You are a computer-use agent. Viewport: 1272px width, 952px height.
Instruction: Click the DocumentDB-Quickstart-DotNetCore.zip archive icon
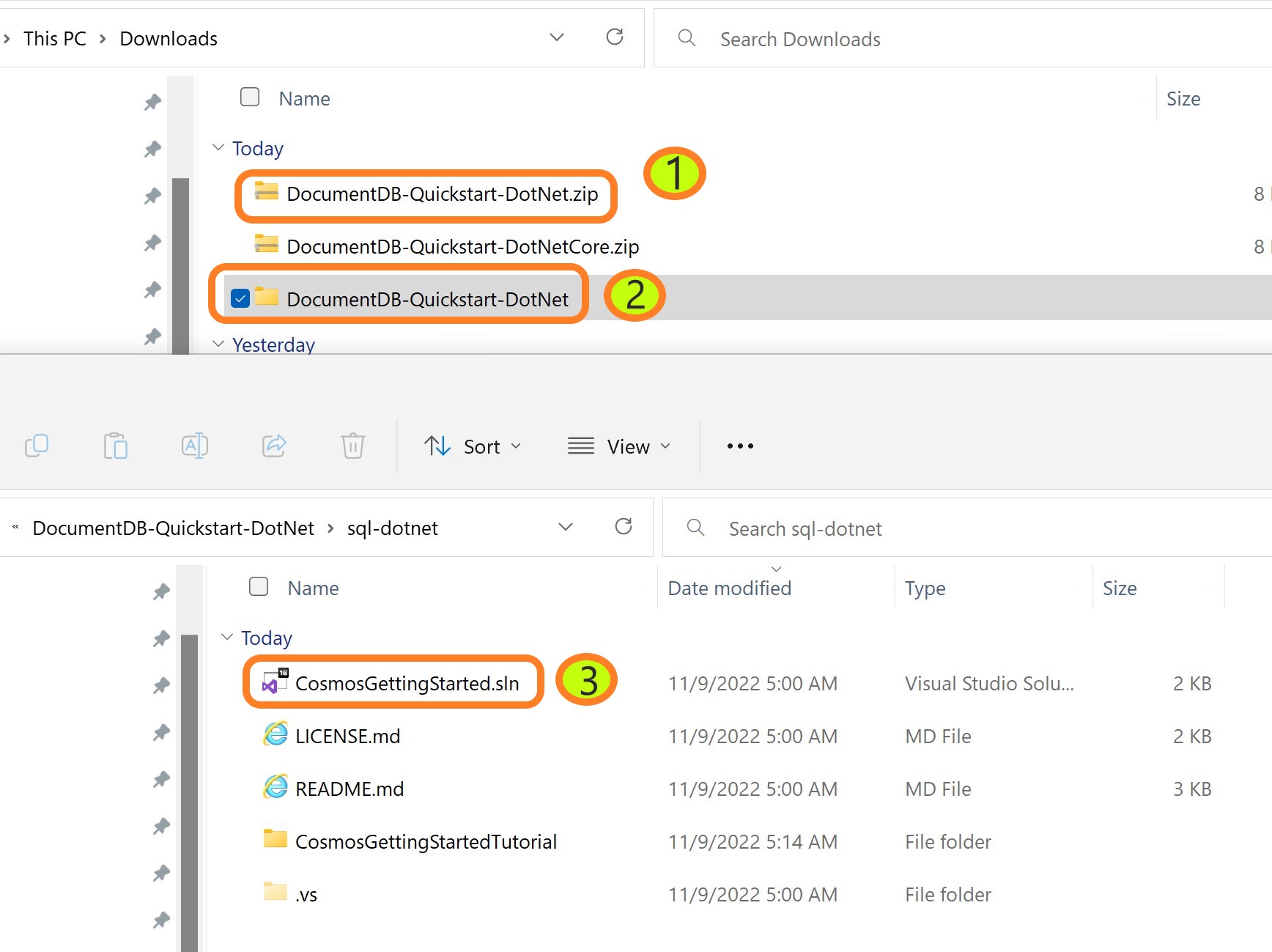pos(266,244)
